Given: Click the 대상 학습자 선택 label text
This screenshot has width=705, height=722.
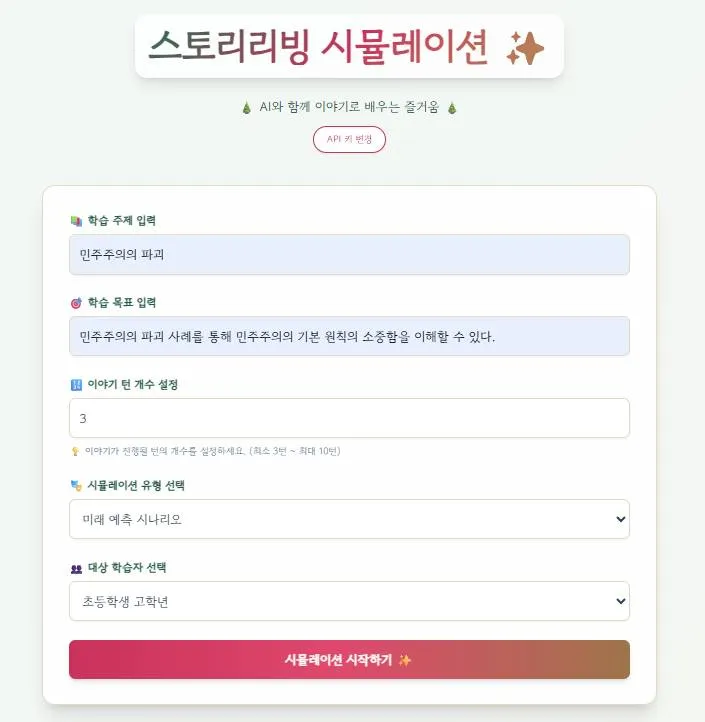Looking at the screenshot, I should [x=127, y=568].
